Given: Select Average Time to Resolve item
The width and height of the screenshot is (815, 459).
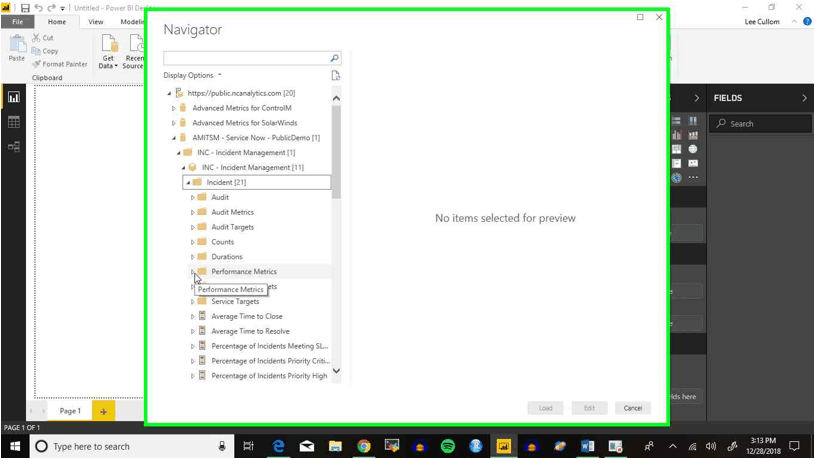Looking at the screenshot, I should (250, 331).
